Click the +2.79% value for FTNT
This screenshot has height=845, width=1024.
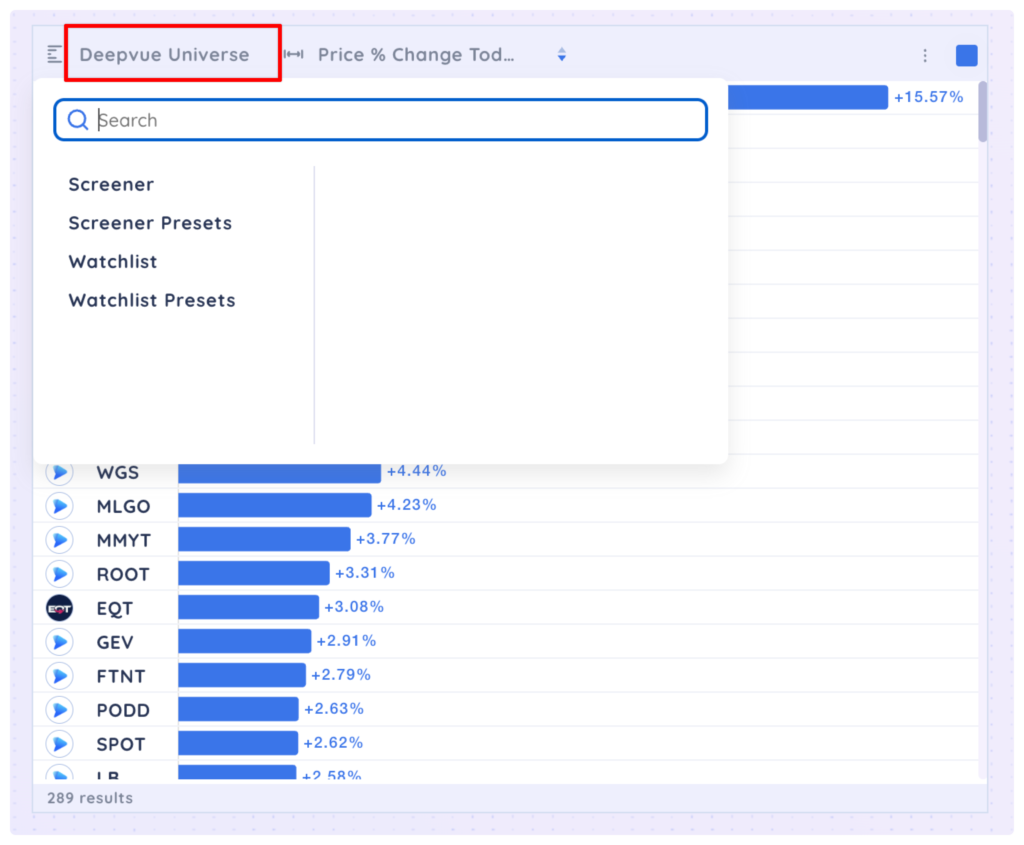(341, 675)
